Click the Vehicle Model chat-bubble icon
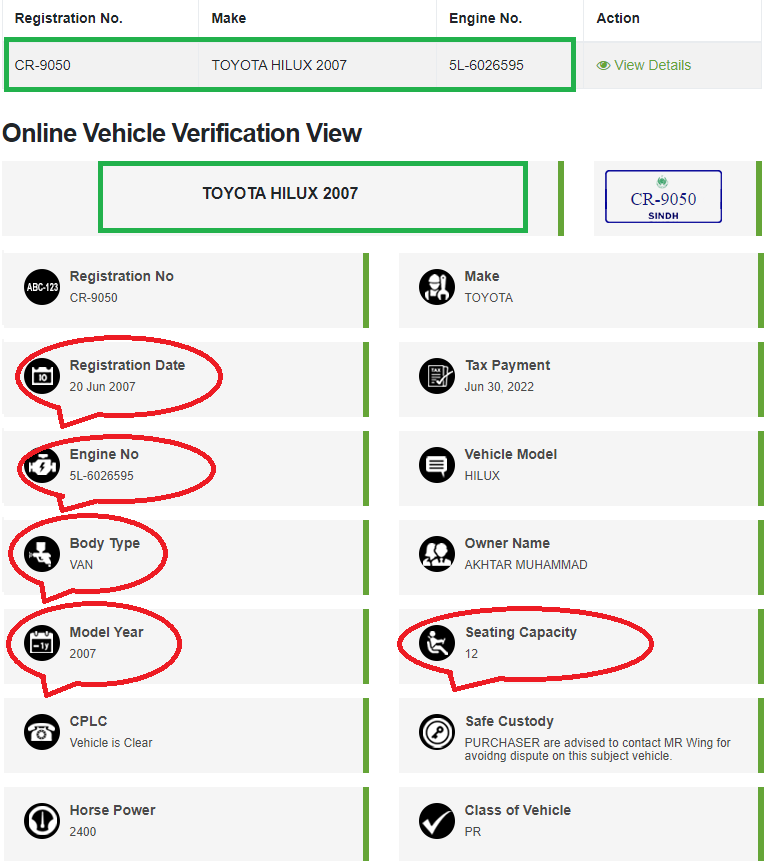The image size is (775, 865). 437,465
